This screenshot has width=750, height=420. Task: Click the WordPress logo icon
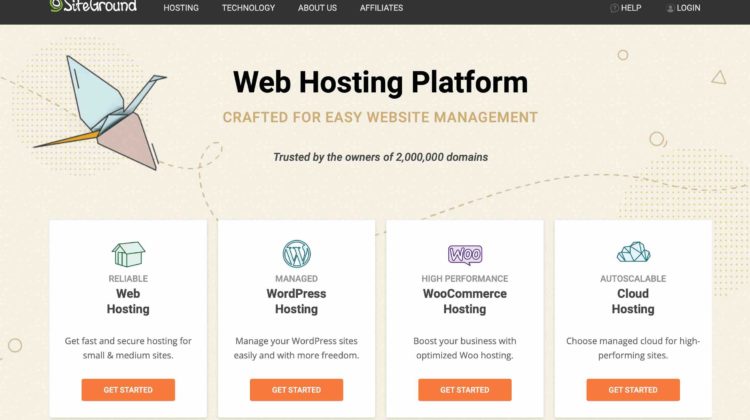click(297, 254)
